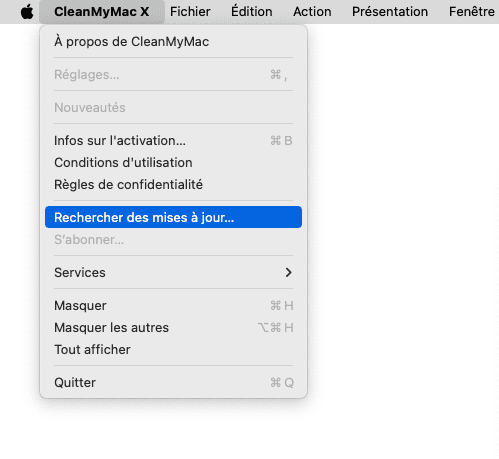Open the Fichier menu
Screen dimensions: 499x459
click(x=190, y=12)
